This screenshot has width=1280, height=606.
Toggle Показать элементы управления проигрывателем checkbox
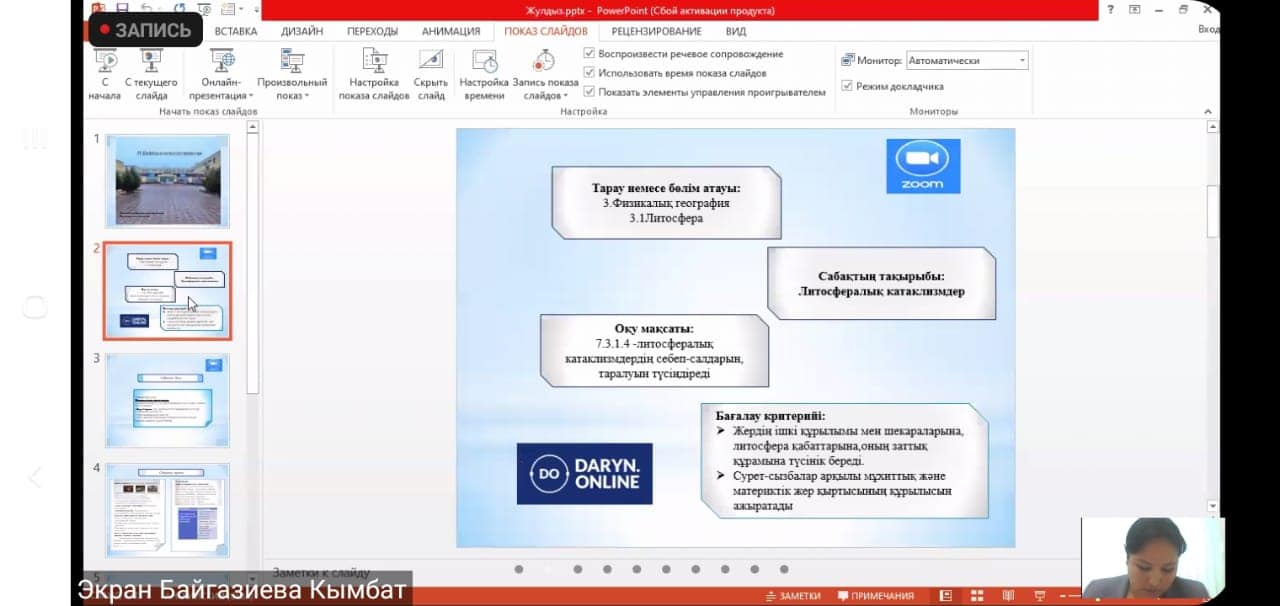[x=589, y=92]
